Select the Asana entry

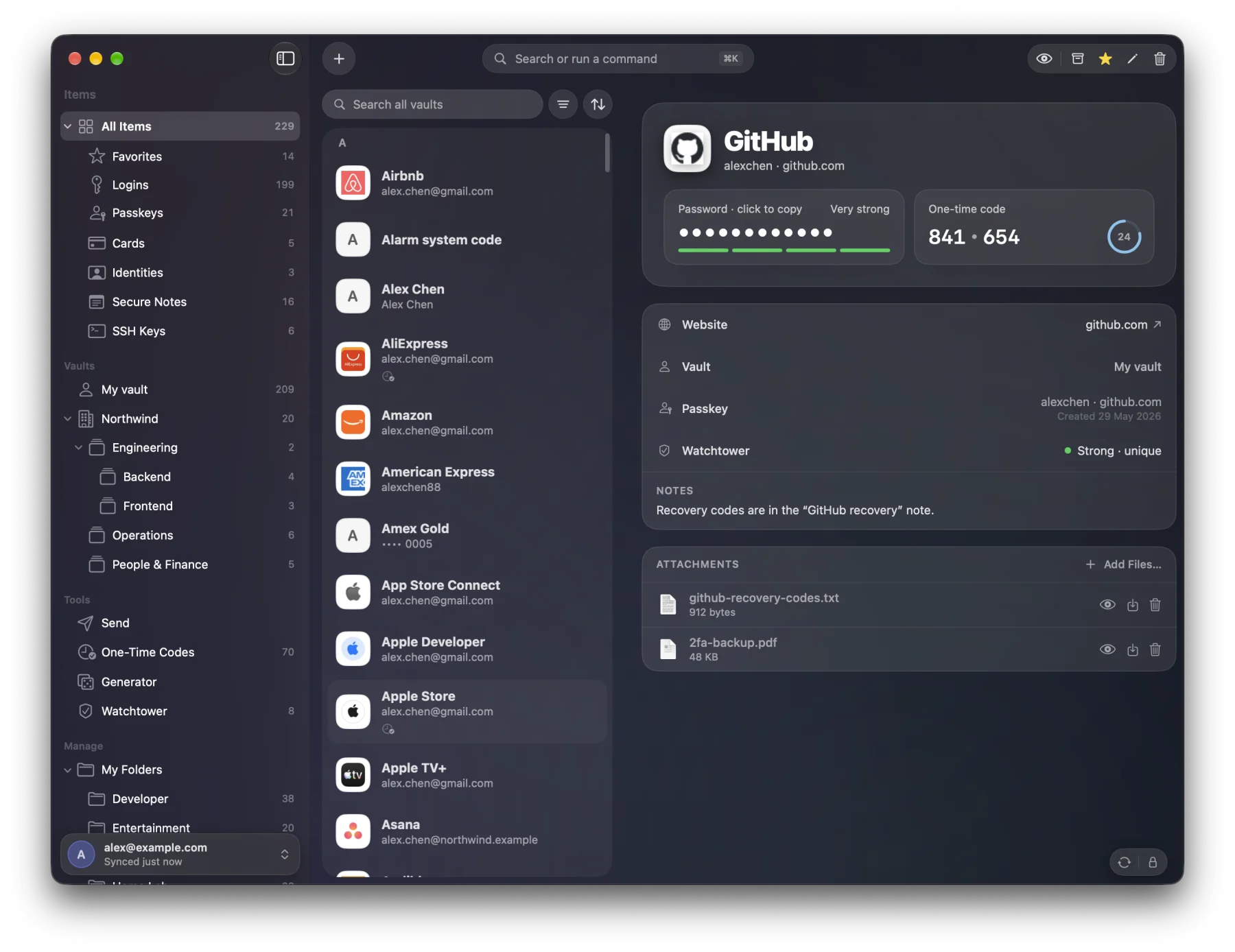[x=467, y=831]
